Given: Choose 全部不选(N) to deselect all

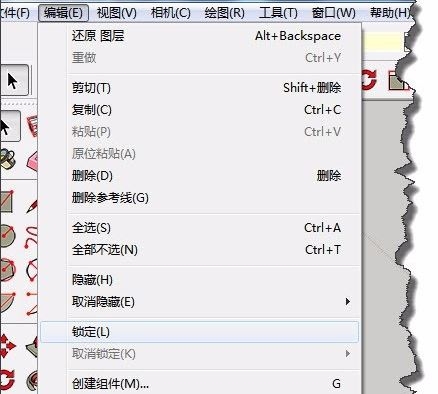Looking at the screenshot, I should pyautogui.click(x=200, y=250).
